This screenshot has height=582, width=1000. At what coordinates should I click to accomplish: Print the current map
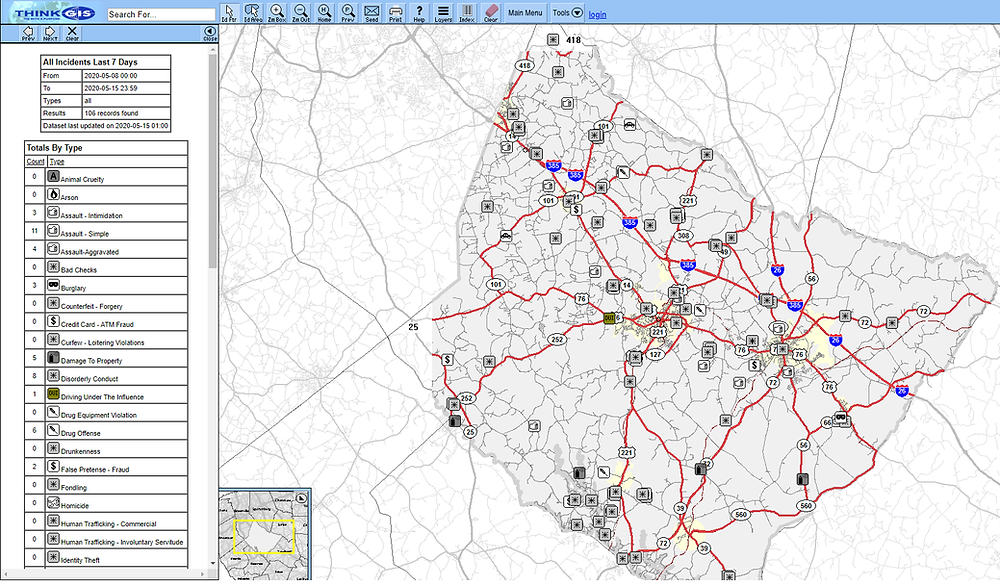[395, 13]
